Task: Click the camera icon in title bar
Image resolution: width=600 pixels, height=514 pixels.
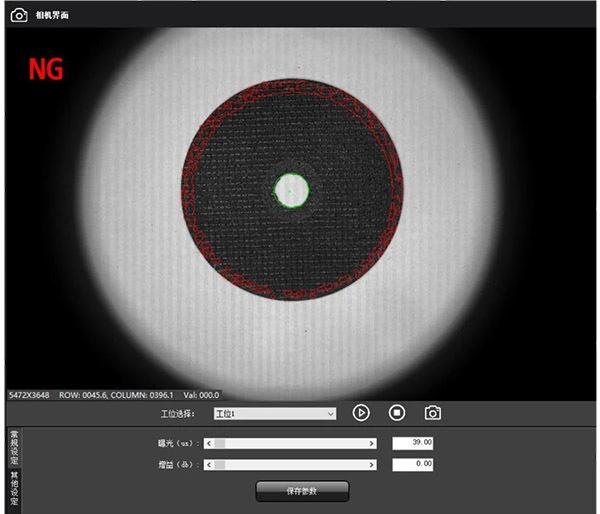Action: (19, 15)
